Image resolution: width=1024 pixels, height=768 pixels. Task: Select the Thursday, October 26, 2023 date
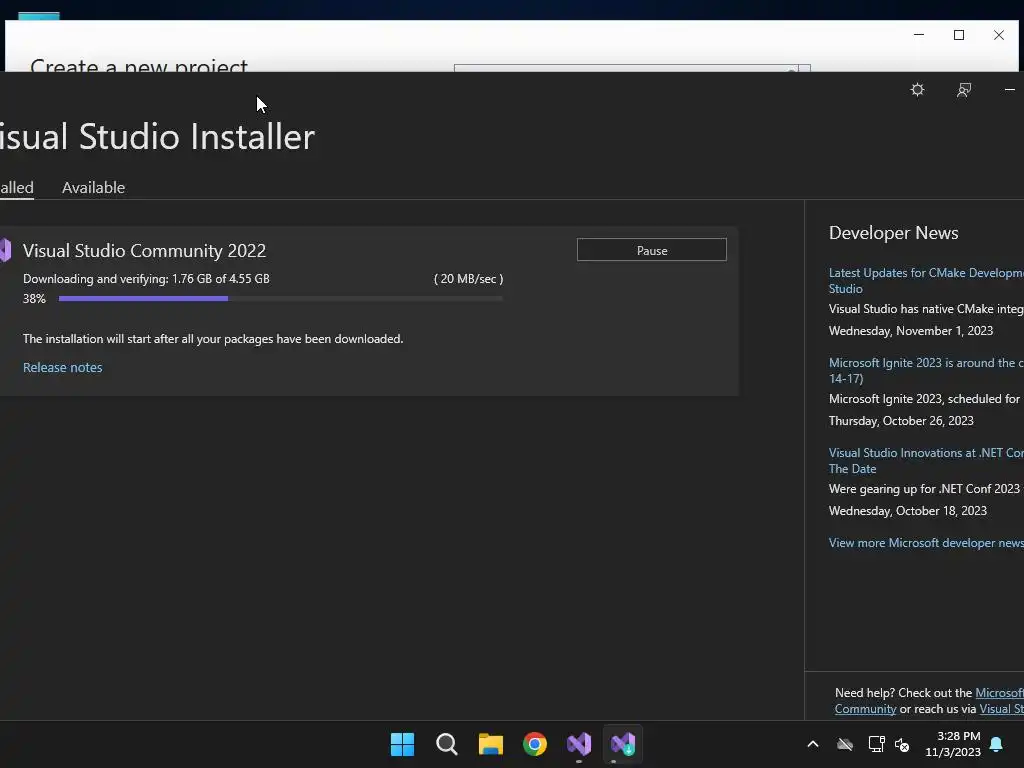pos(901,421)
